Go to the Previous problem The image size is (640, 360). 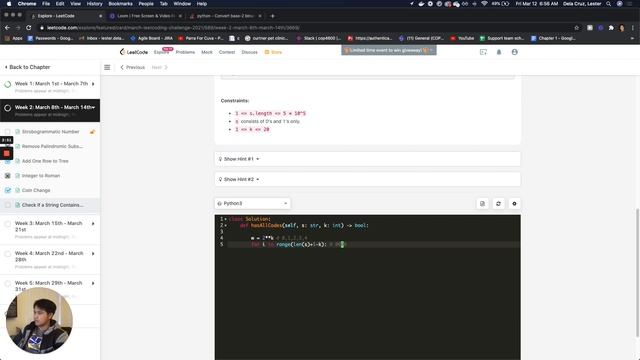point(133,67)
